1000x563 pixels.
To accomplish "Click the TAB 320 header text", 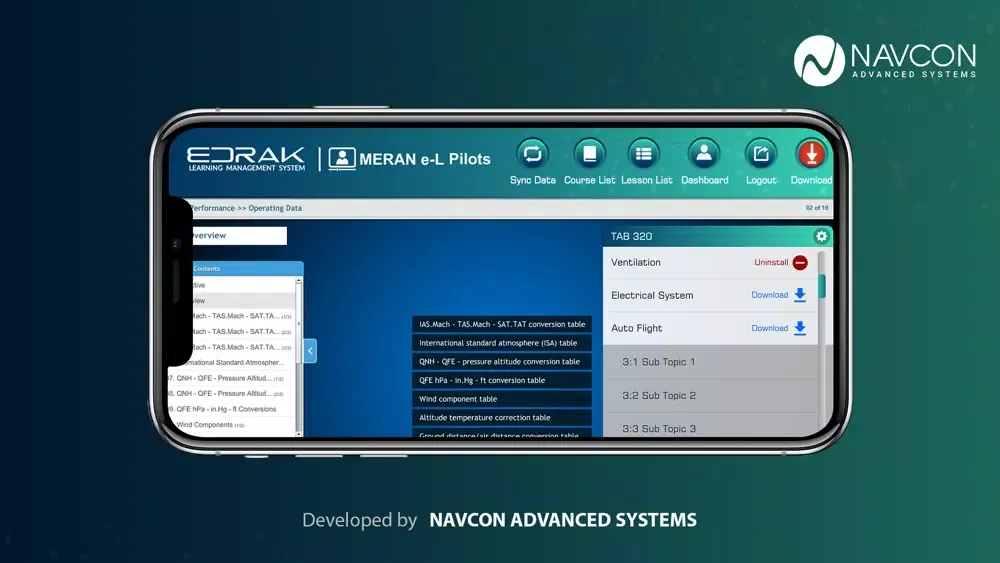I will click(x=631, y=237).
